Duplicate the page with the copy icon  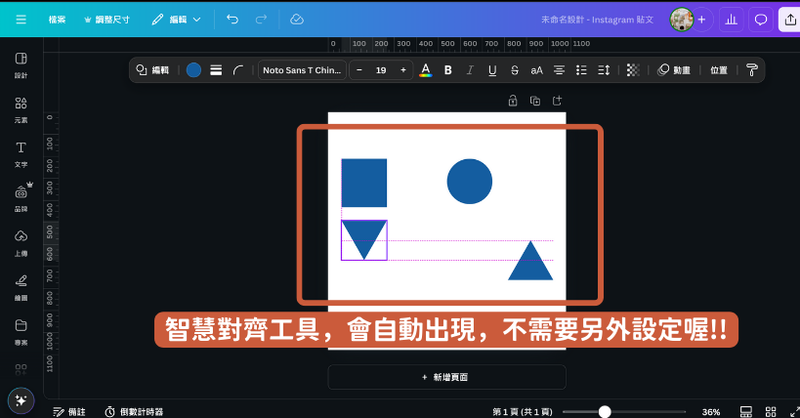tap(535, 101)
